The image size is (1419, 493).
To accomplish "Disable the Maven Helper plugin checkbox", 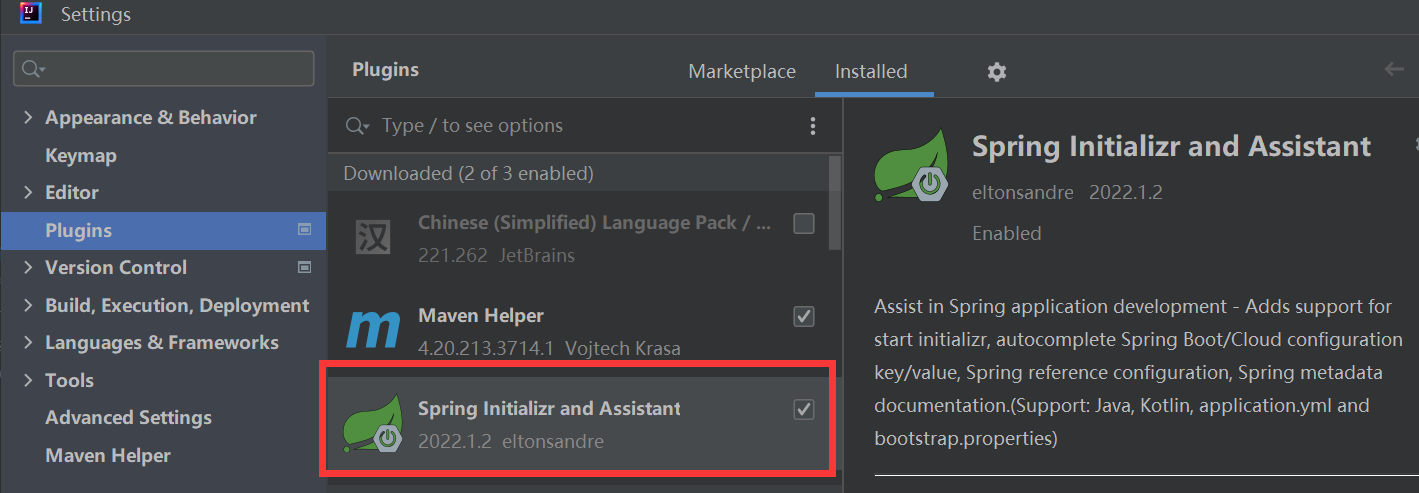I will (x=804, y=316).
